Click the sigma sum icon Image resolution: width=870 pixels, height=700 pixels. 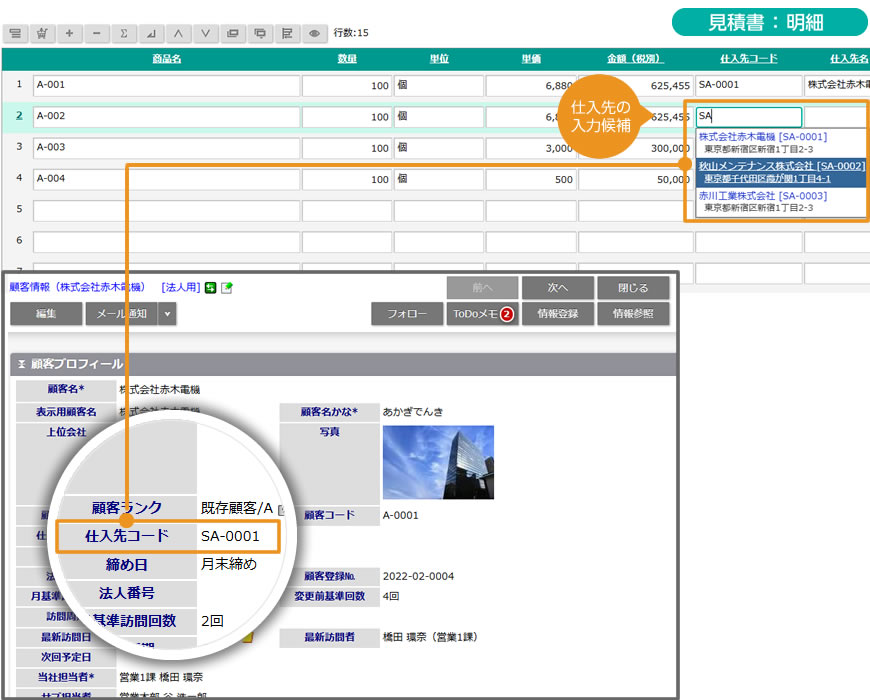124,33
